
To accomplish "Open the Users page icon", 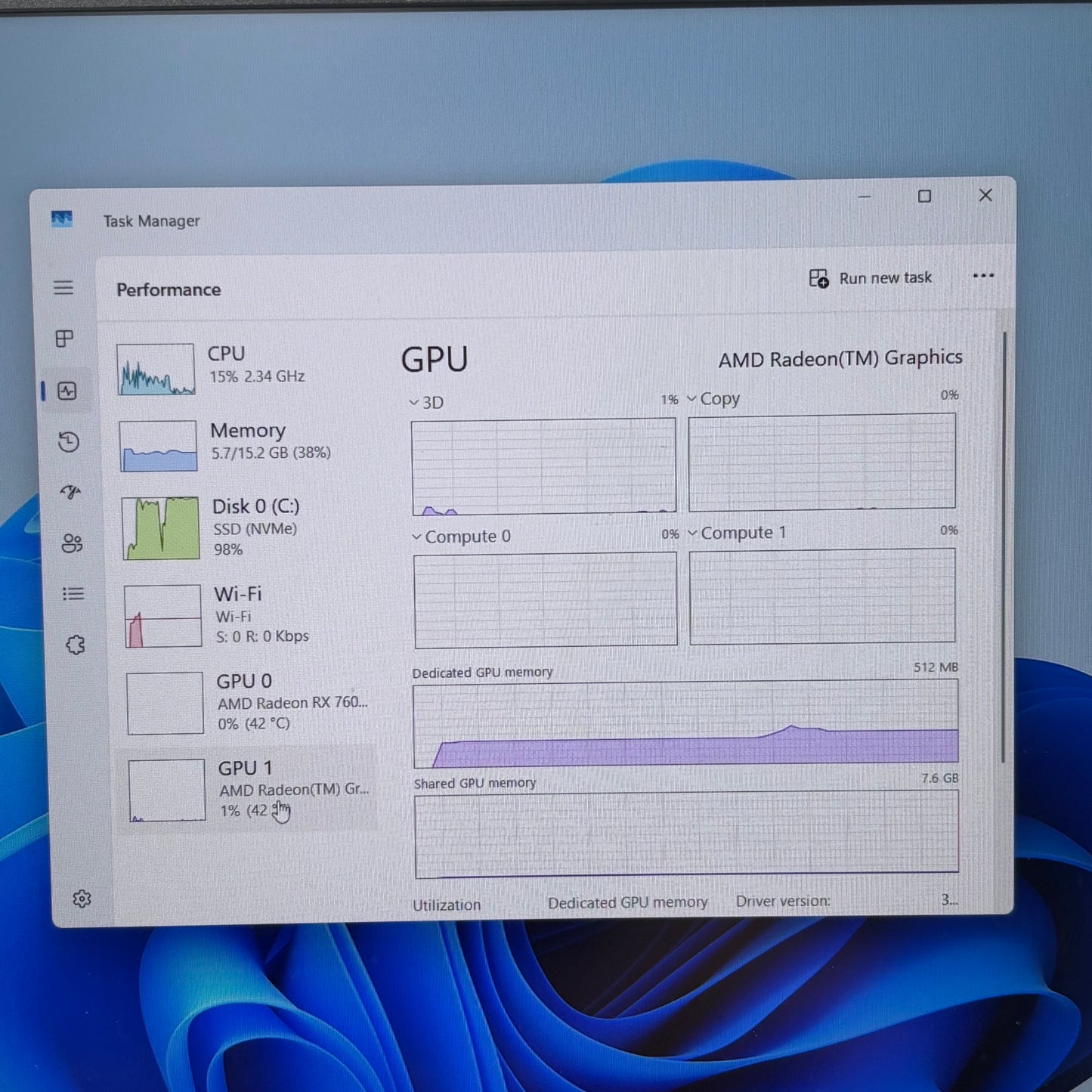I will click(x=72, y=543).
